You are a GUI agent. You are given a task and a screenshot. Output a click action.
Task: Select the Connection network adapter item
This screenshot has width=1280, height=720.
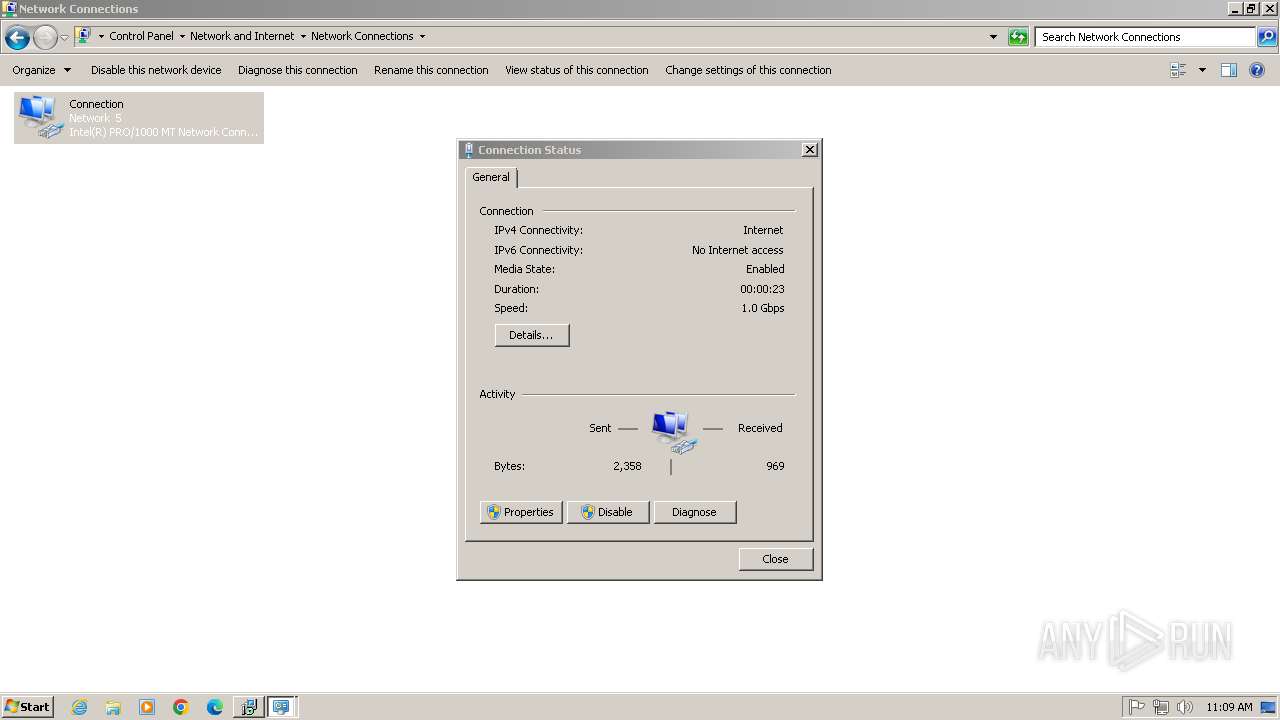(x=139, y=118)
